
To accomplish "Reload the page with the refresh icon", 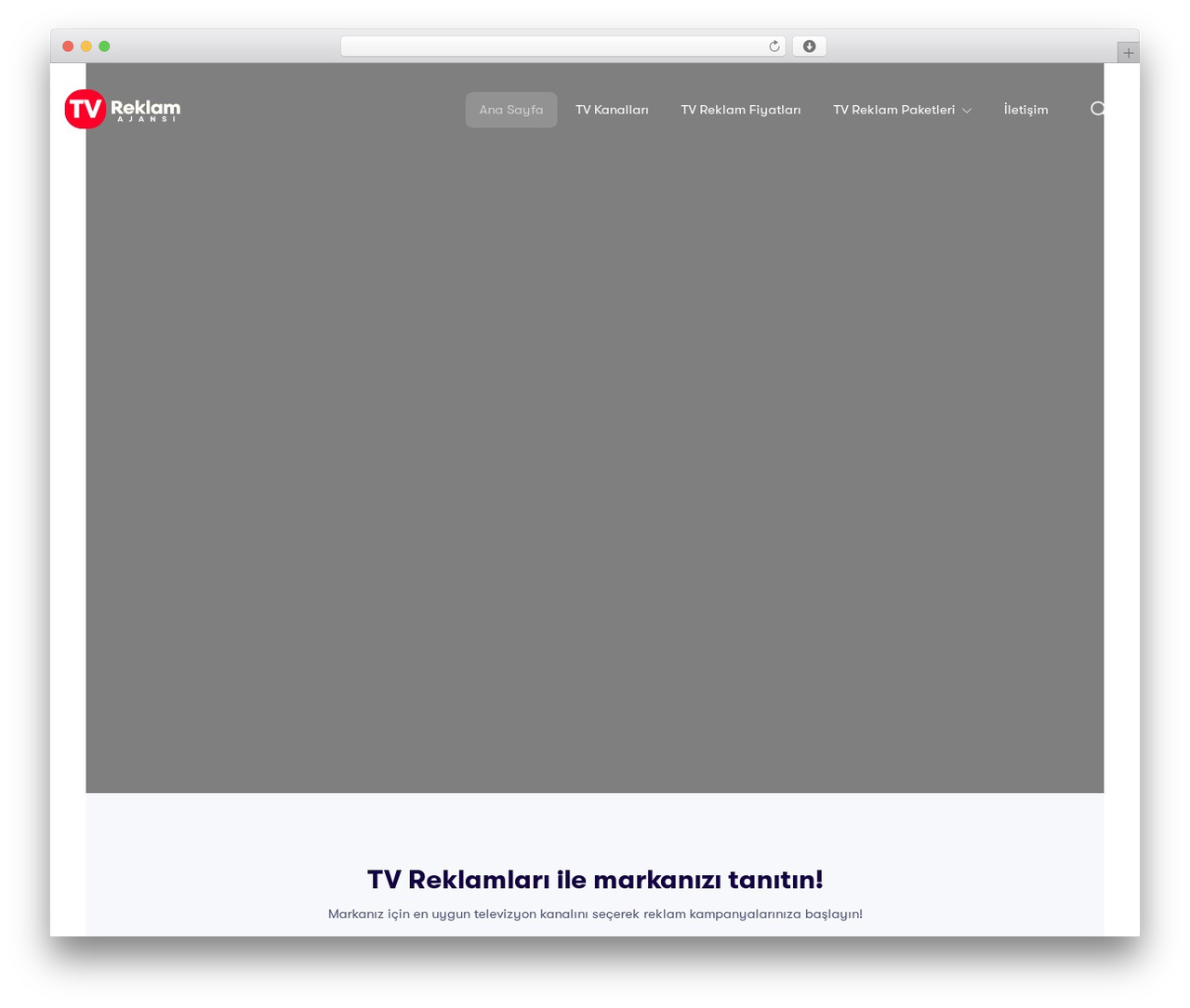I will (x=773, y=46).
